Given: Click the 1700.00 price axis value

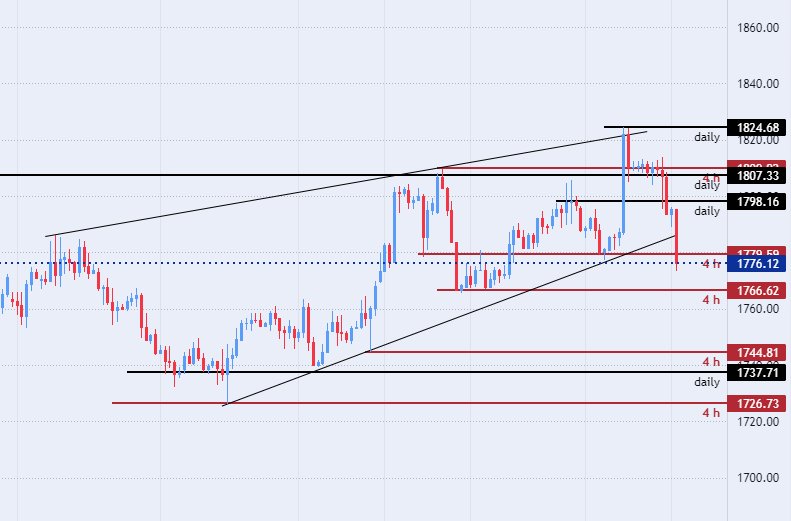Looking at the screenshot, I should [x=758, y=478].
